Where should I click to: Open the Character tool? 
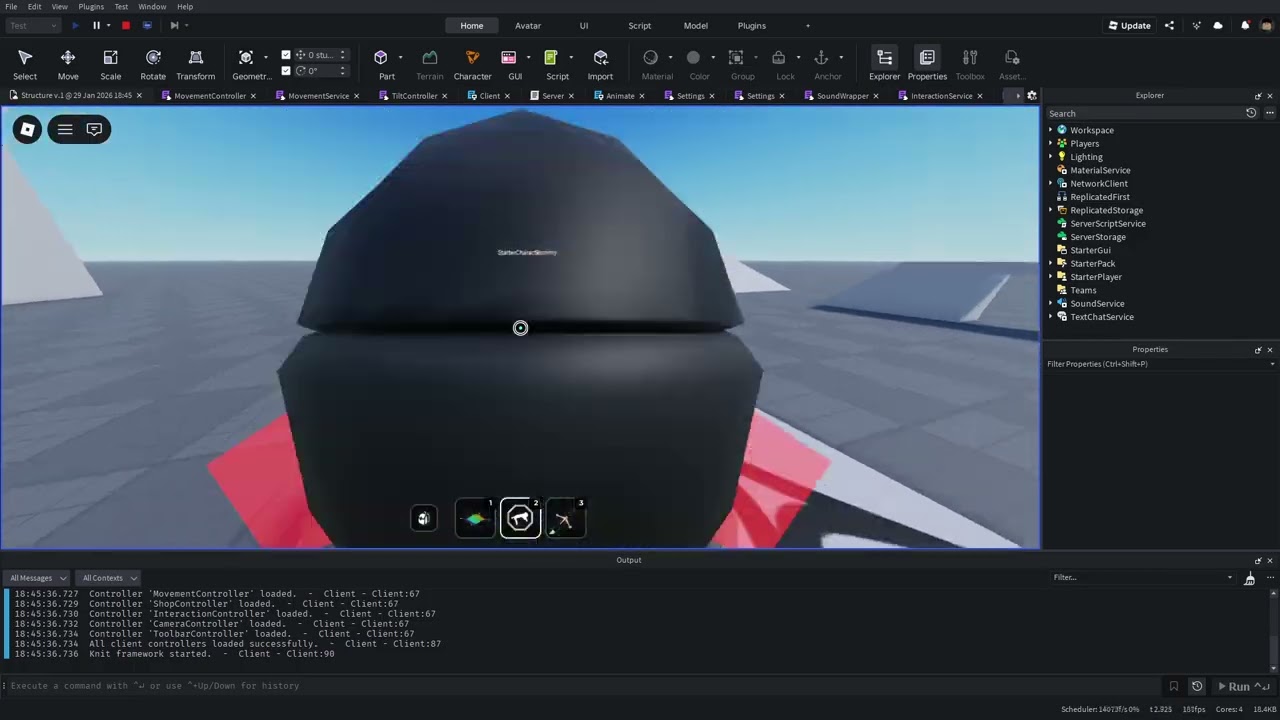[472, 65]
